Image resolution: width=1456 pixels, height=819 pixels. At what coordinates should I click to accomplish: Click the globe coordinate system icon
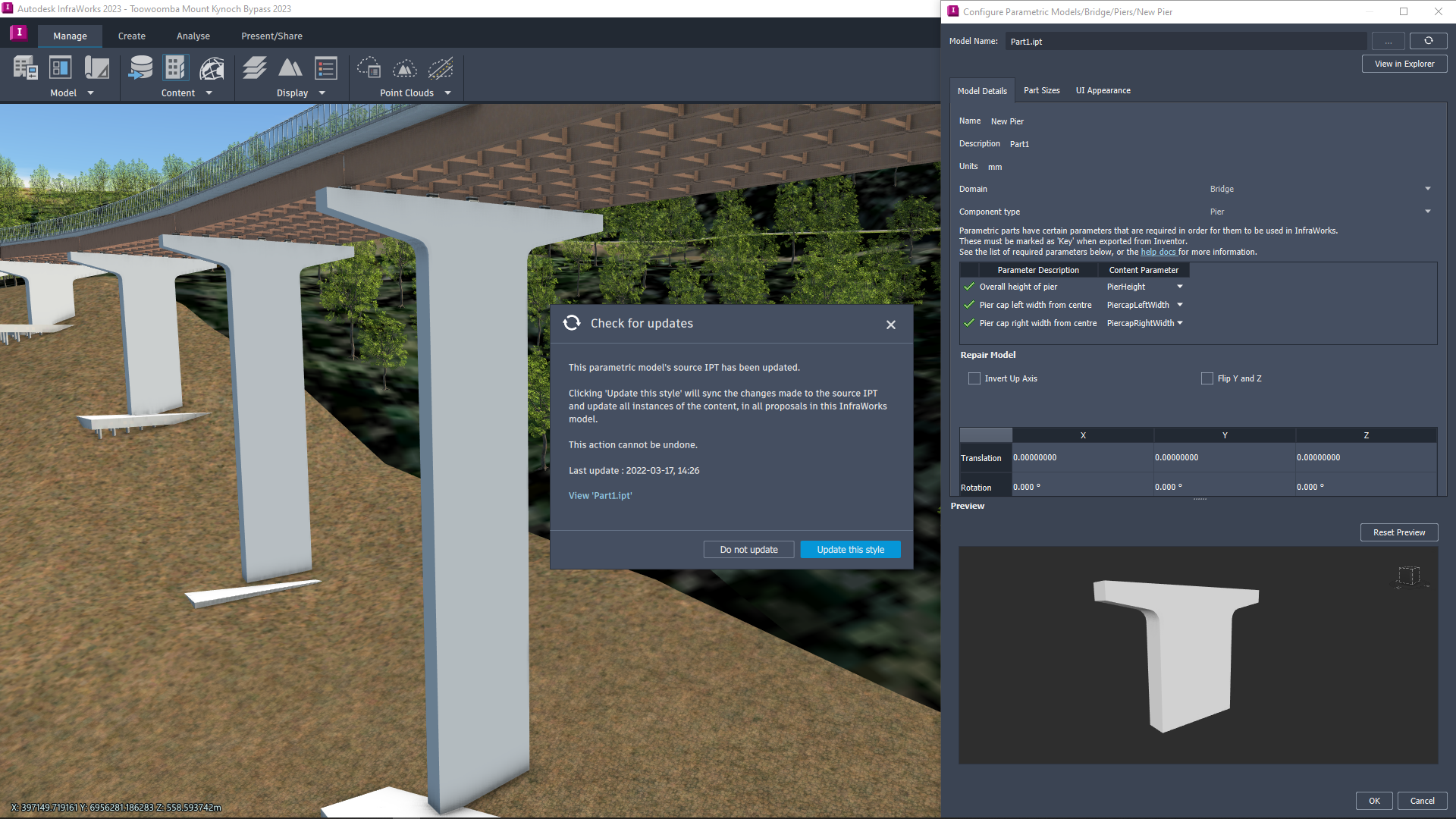click(212, 69)
